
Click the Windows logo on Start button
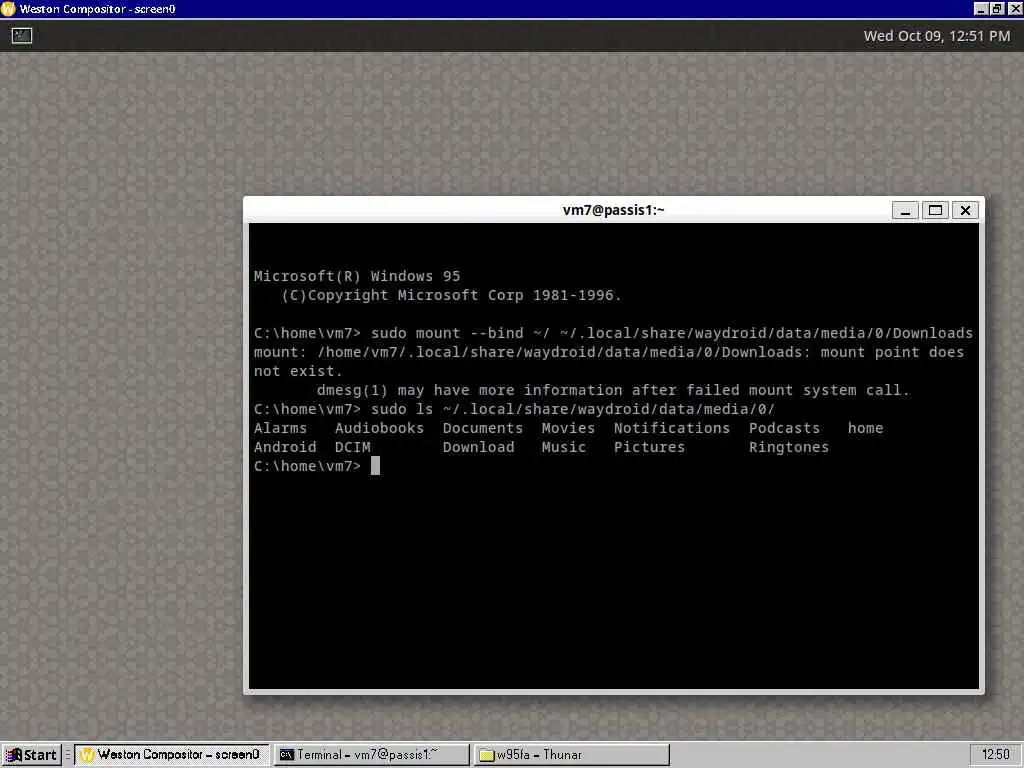pyautogui.click(x=14, y=755)
